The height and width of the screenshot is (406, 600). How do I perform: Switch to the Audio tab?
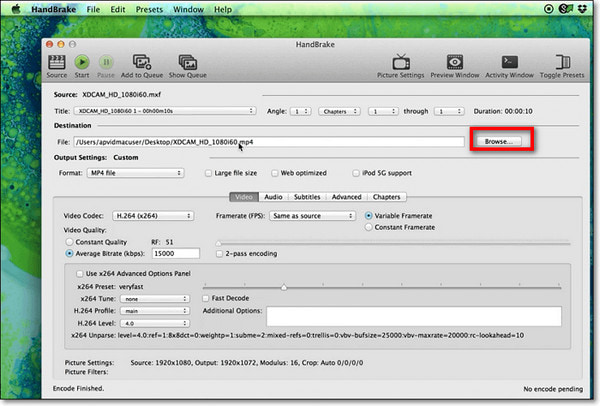[x=273, y=197]
